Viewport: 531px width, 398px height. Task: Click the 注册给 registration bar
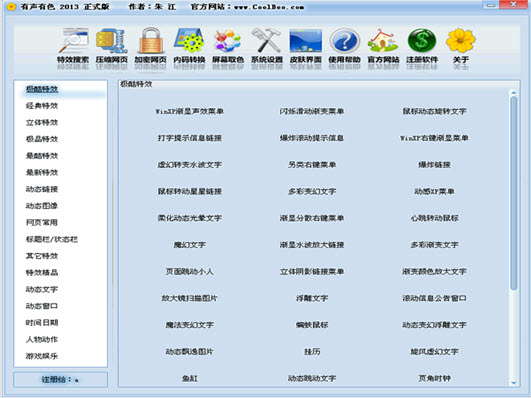[x=61, y=379]
